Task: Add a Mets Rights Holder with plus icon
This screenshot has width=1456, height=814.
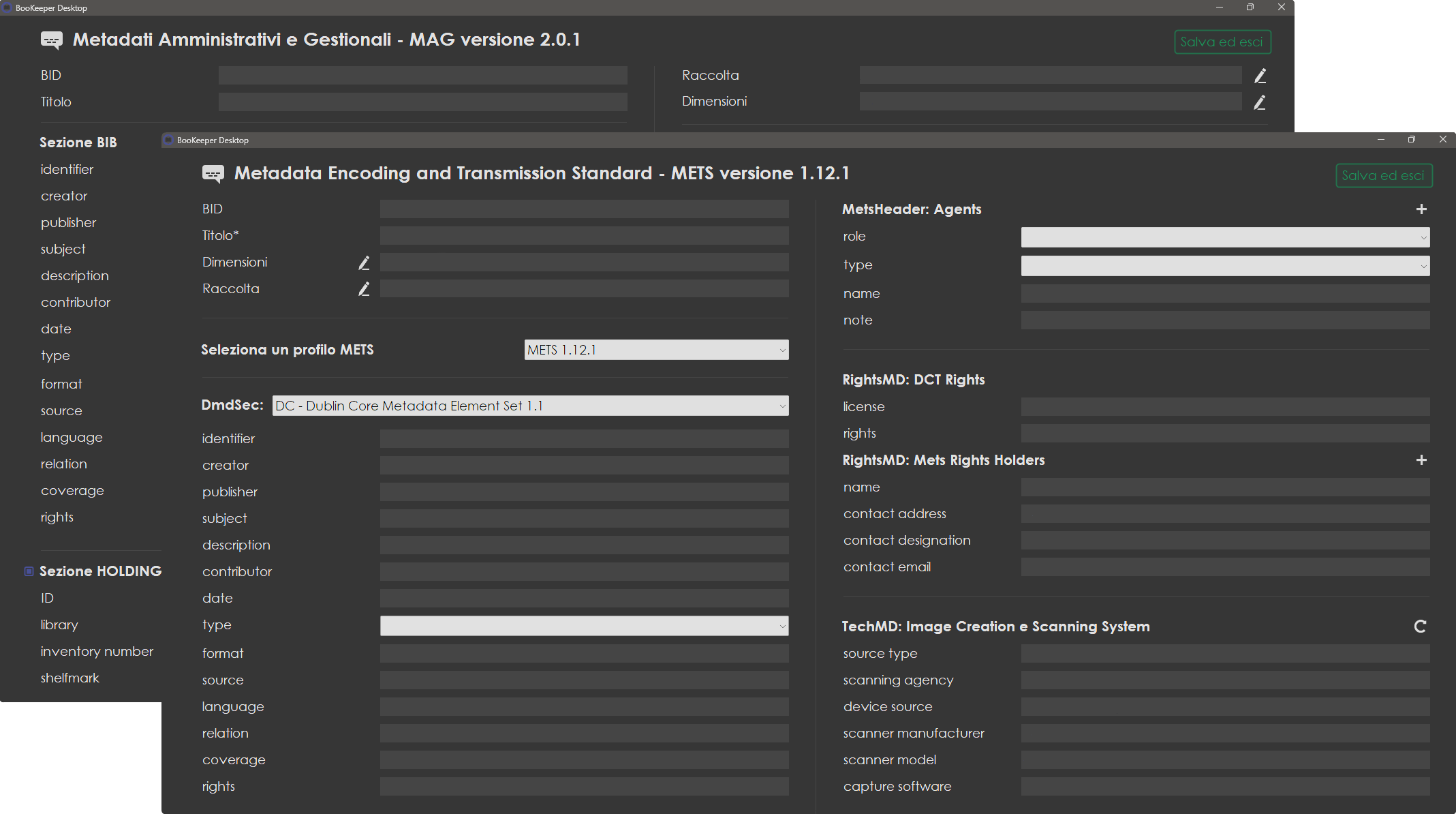Action: (x=1421, y=460)
